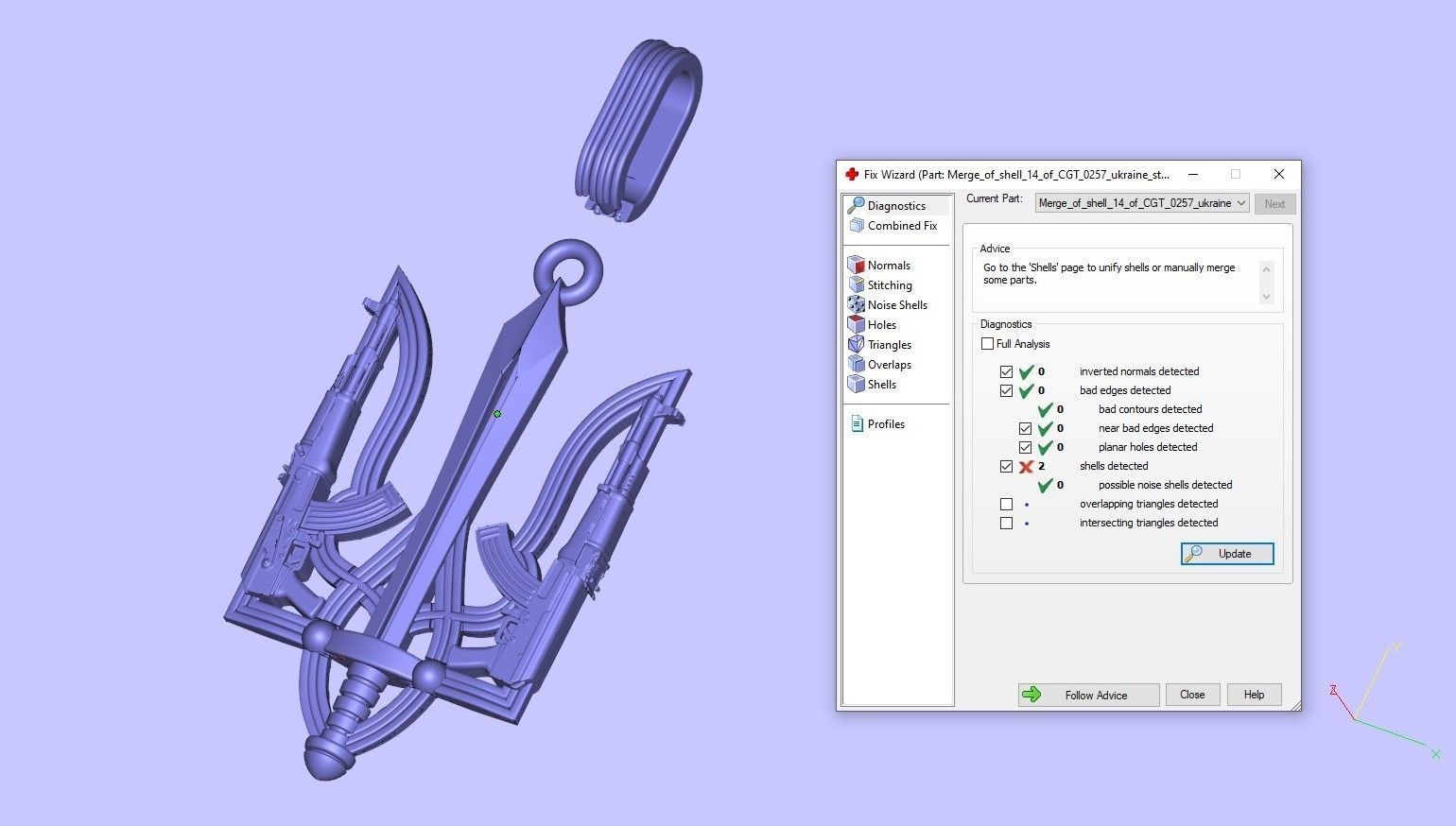Open the Combined Fix page
This screenshot has width=1456, height=826.
coord(902,225)
